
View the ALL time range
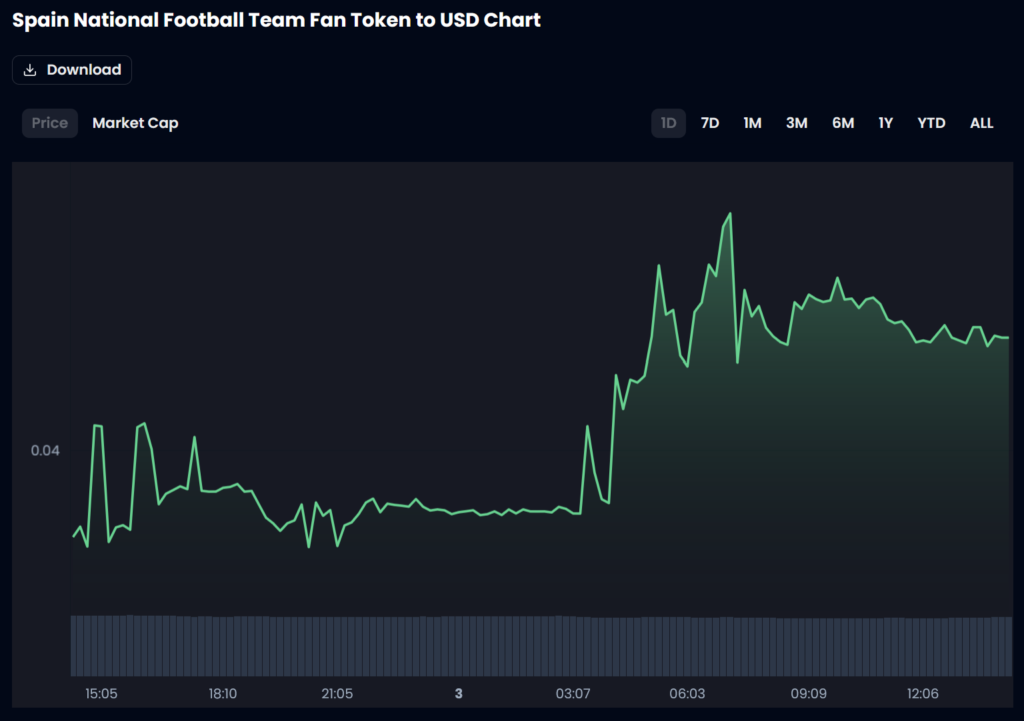(x=982, y=123)
